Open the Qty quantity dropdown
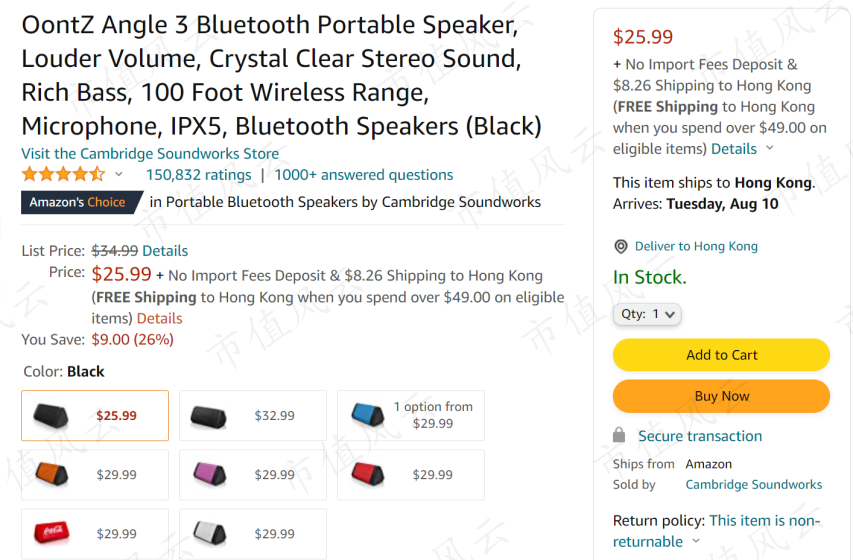 (647, 315)
